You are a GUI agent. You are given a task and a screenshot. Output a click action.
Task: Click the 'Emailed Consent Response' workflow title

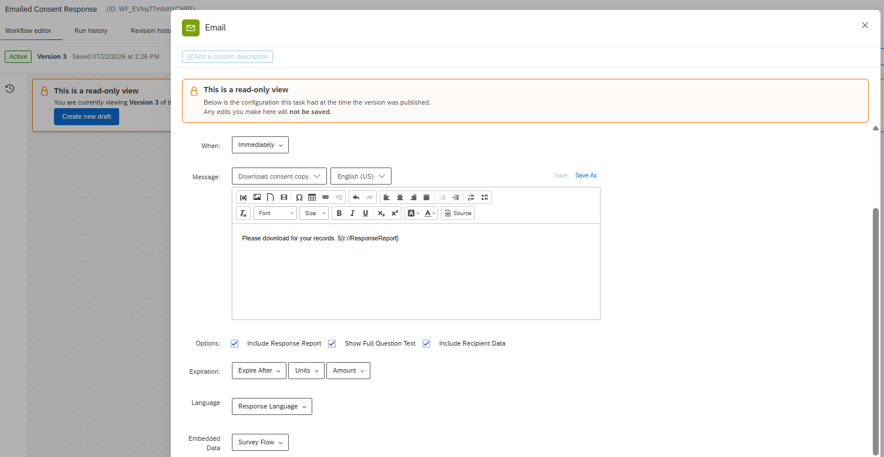coord(51,10)
